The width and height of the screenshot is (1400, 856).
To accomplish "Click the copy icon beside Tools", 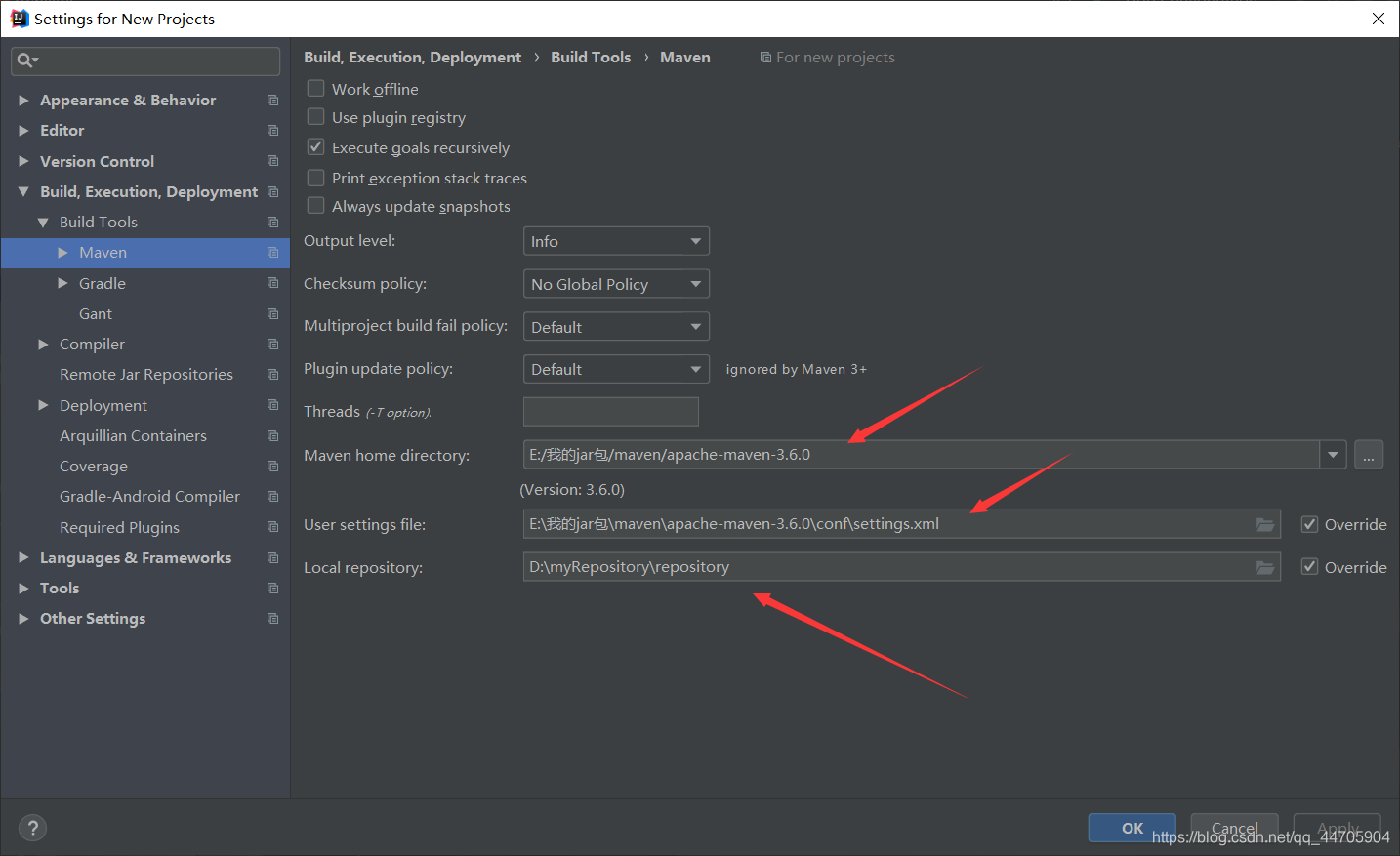I will [272, 589].
